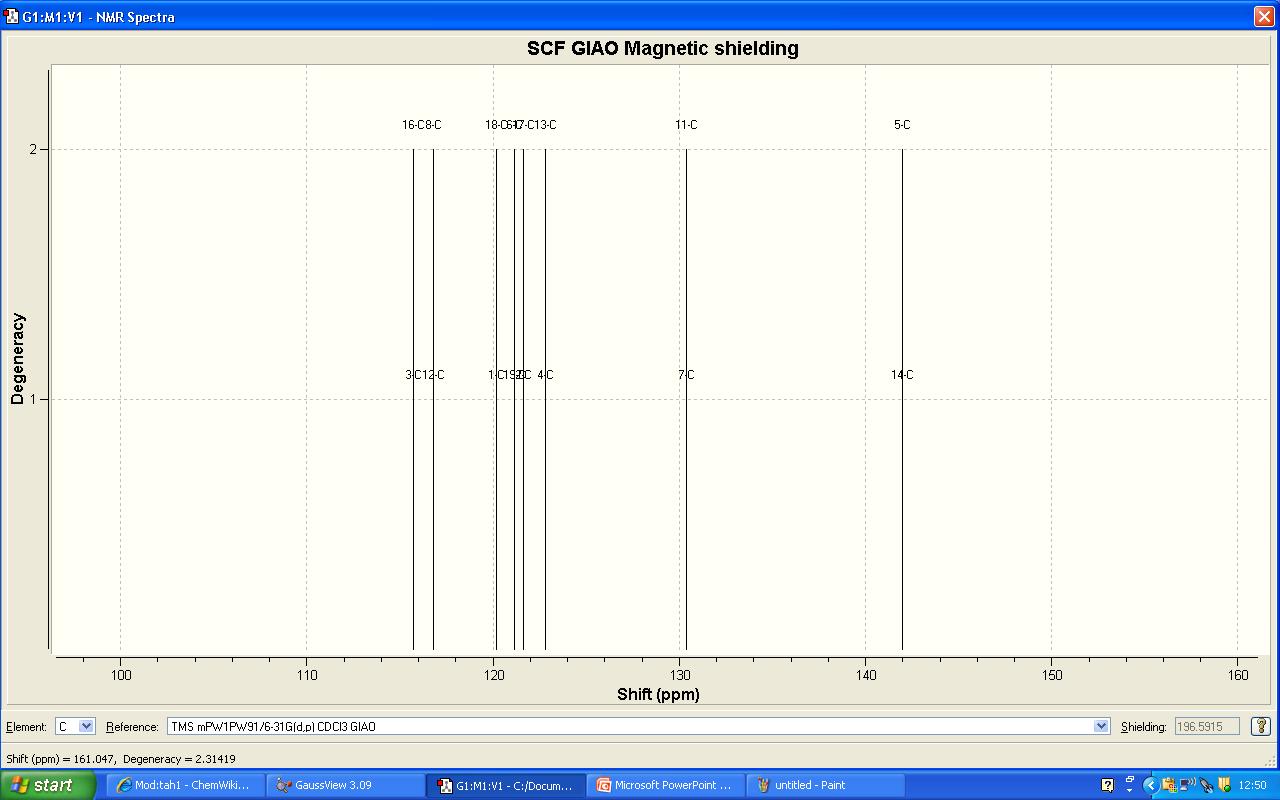Click the wireless network tray icon
Image resolution: width=1280 pixels, height=800 pixels.
[1188, 785]
